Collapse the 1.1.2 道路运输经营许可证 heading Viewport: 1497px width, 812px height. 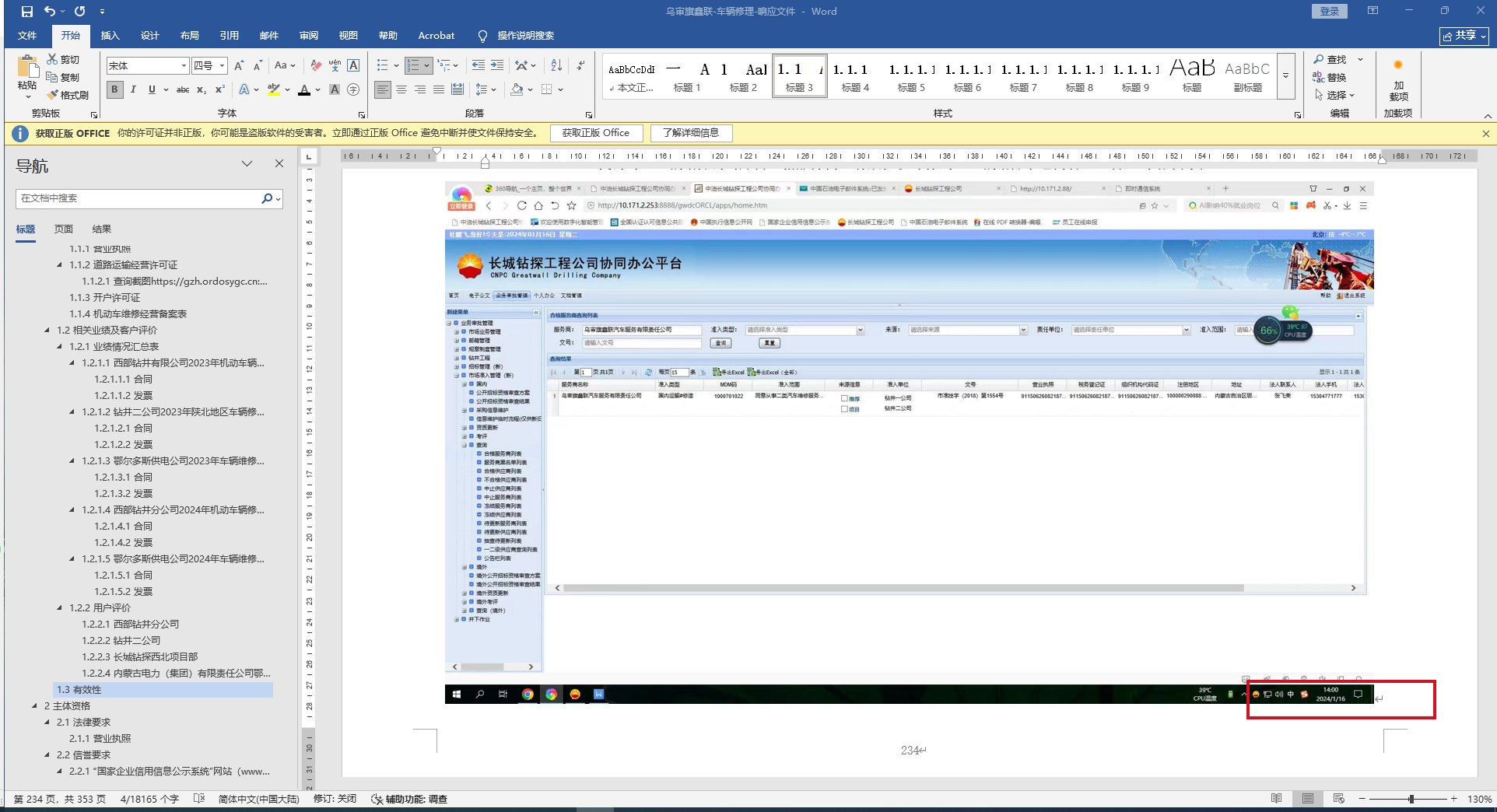pos(60,265)
